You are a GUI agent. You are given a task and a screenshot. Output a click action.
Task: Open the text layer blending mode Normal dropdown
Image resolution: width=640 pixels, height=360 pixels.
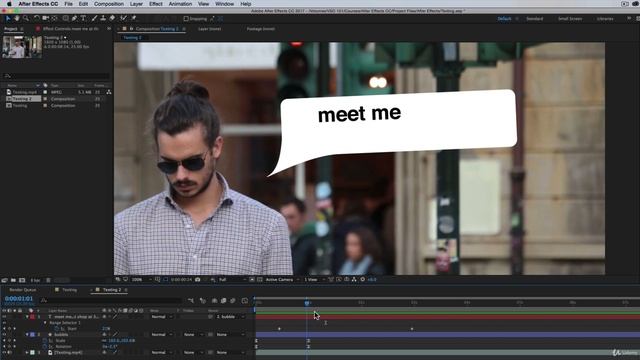[x=161, y=317]
